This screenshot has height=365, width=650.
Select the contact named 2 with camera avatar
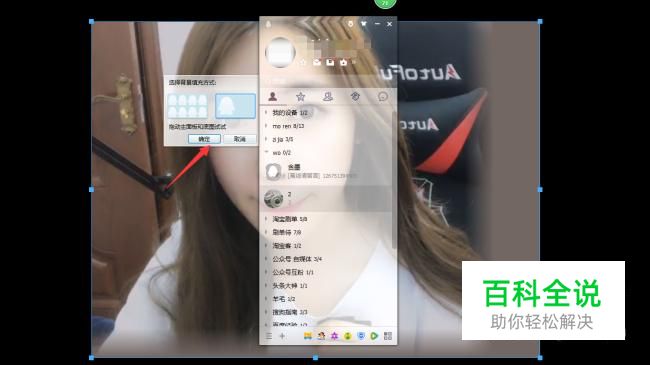(325, 198)
